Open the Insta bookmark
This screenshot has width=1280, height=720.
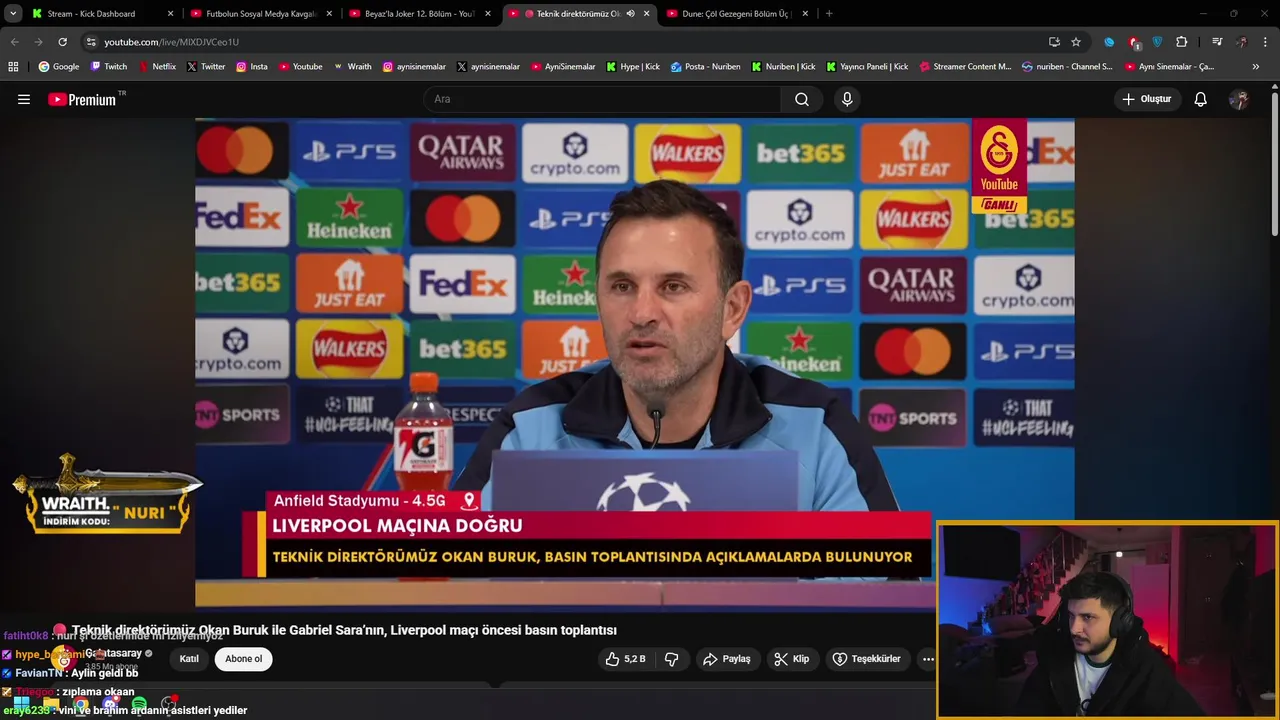click(x=252, y=67)
